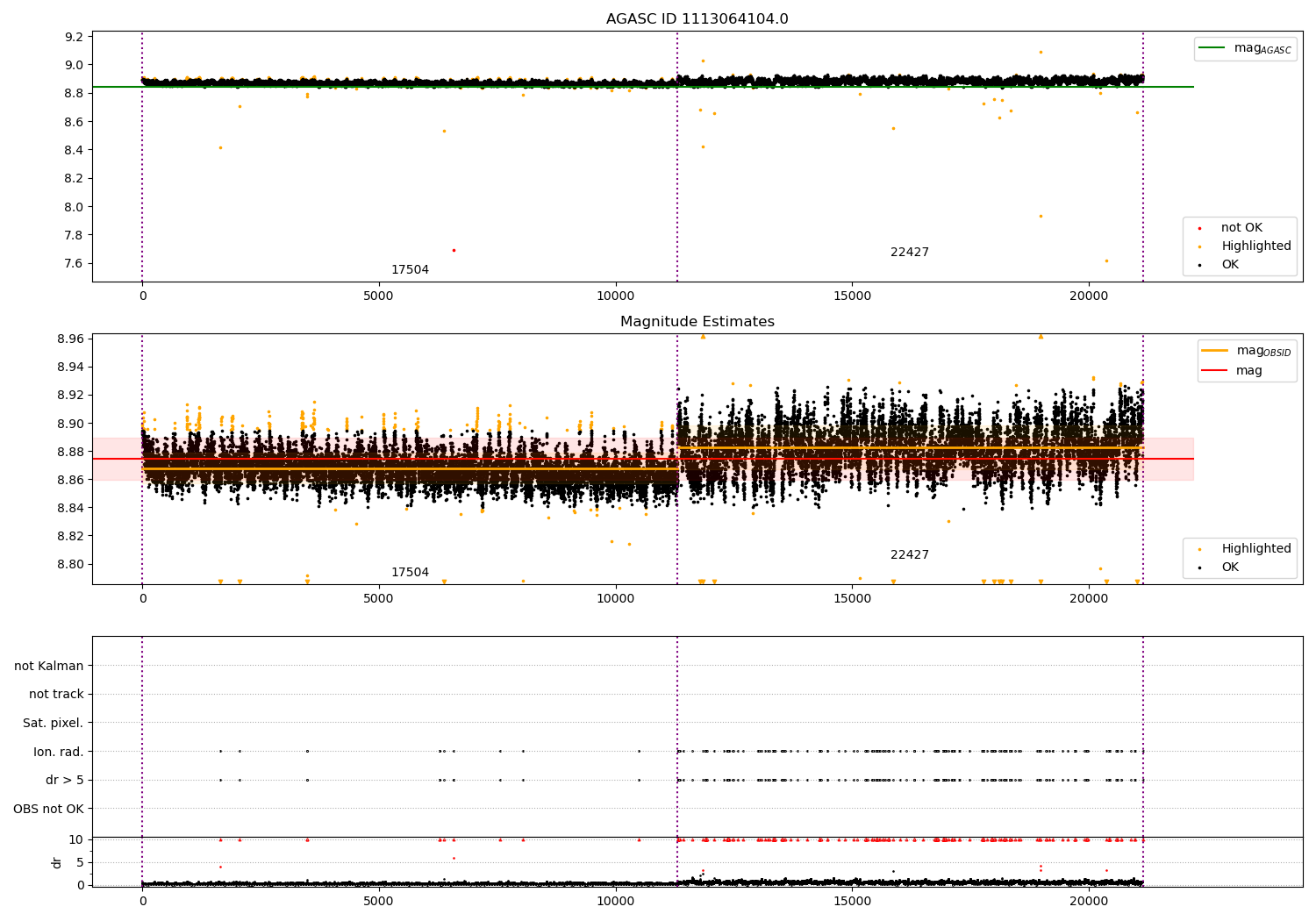Click the 17504 obsid label in top plot

[410, 270]
